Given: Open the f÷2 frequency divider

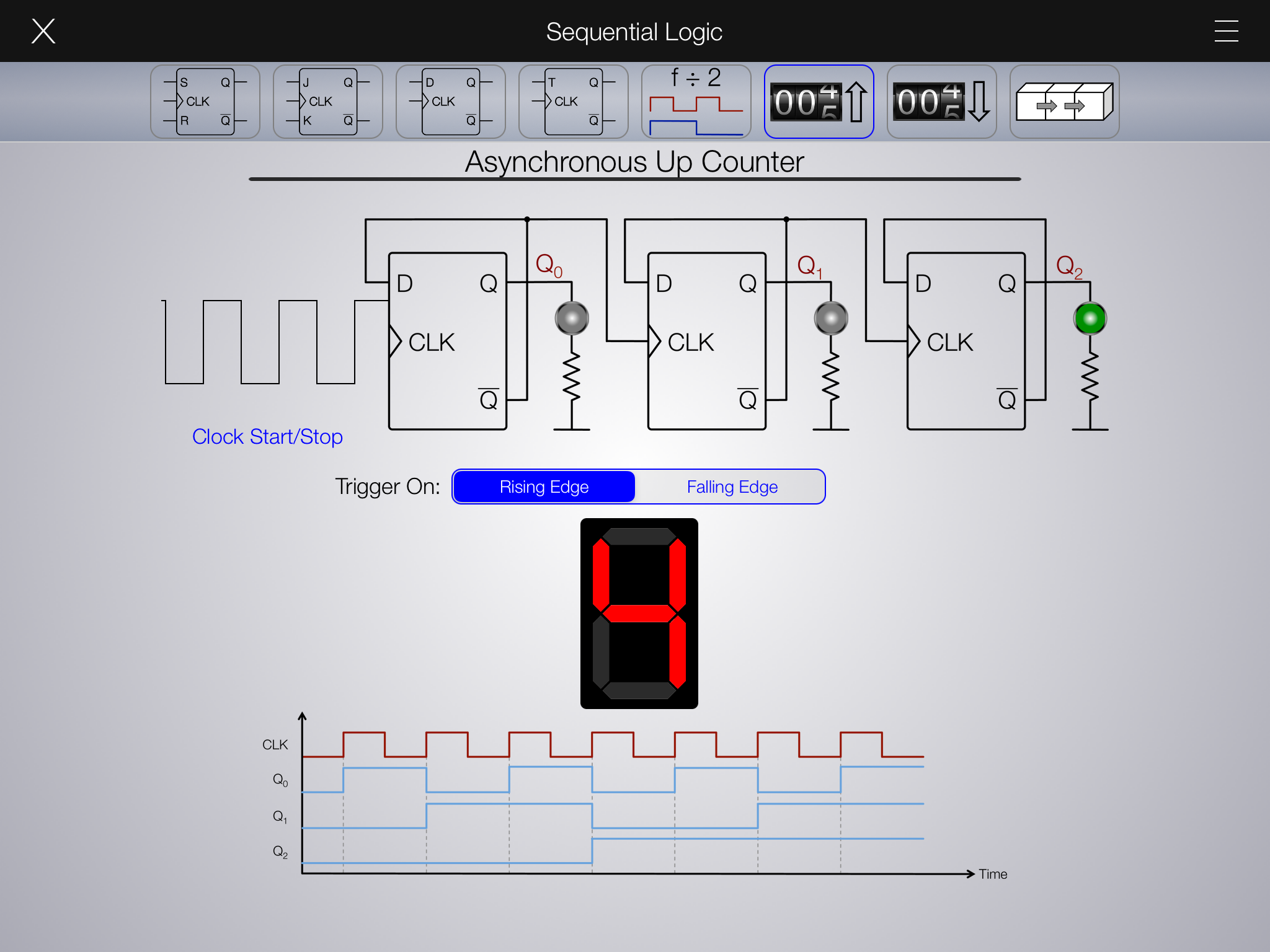Looking at the screenshot, I should 696,102.
